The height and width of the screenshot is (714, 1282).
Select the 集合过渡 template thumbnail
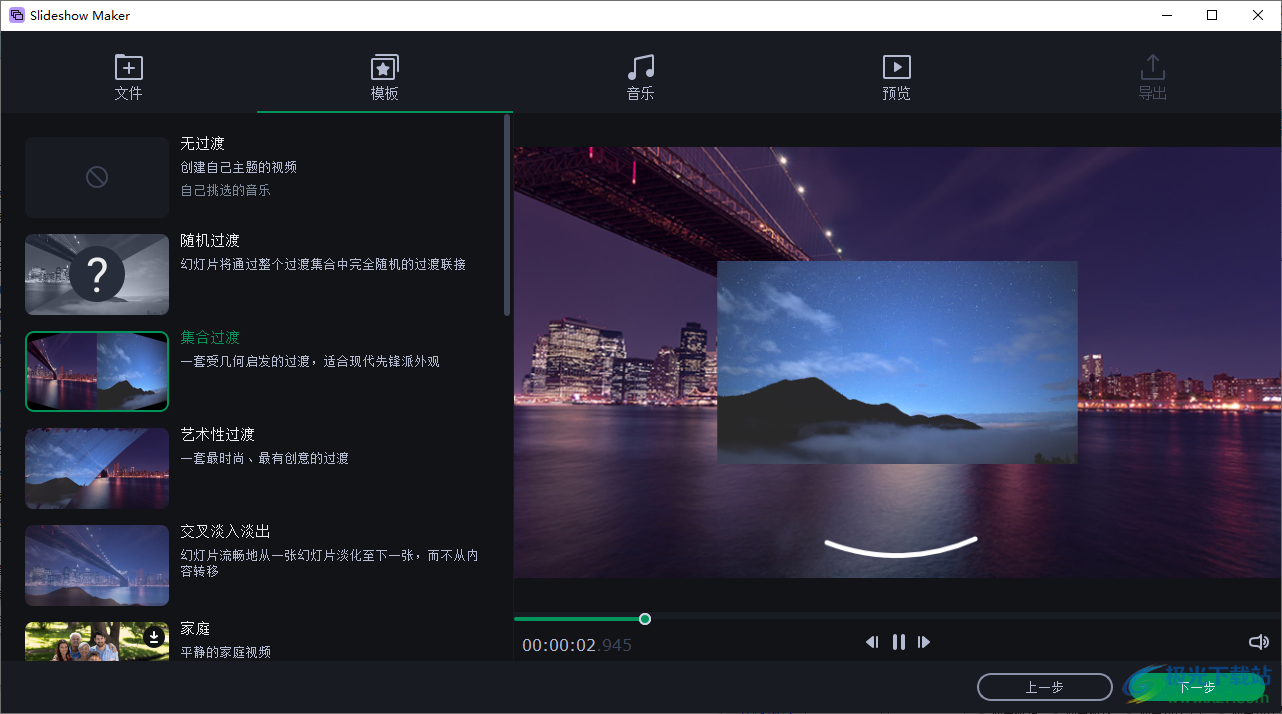tap(97, 371)
